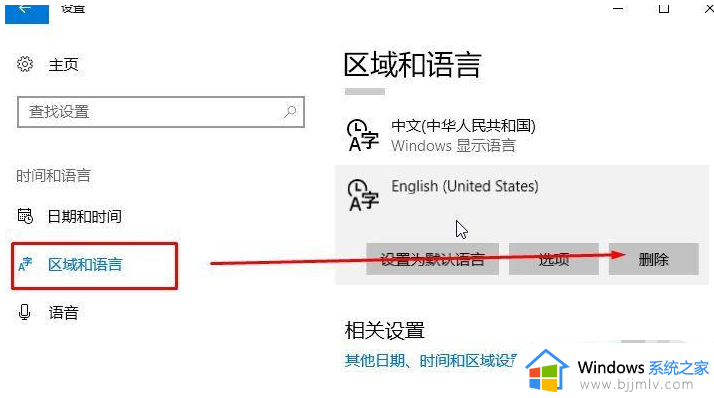Close the settings window
714x398 pixels.
(x=709, y=9)
